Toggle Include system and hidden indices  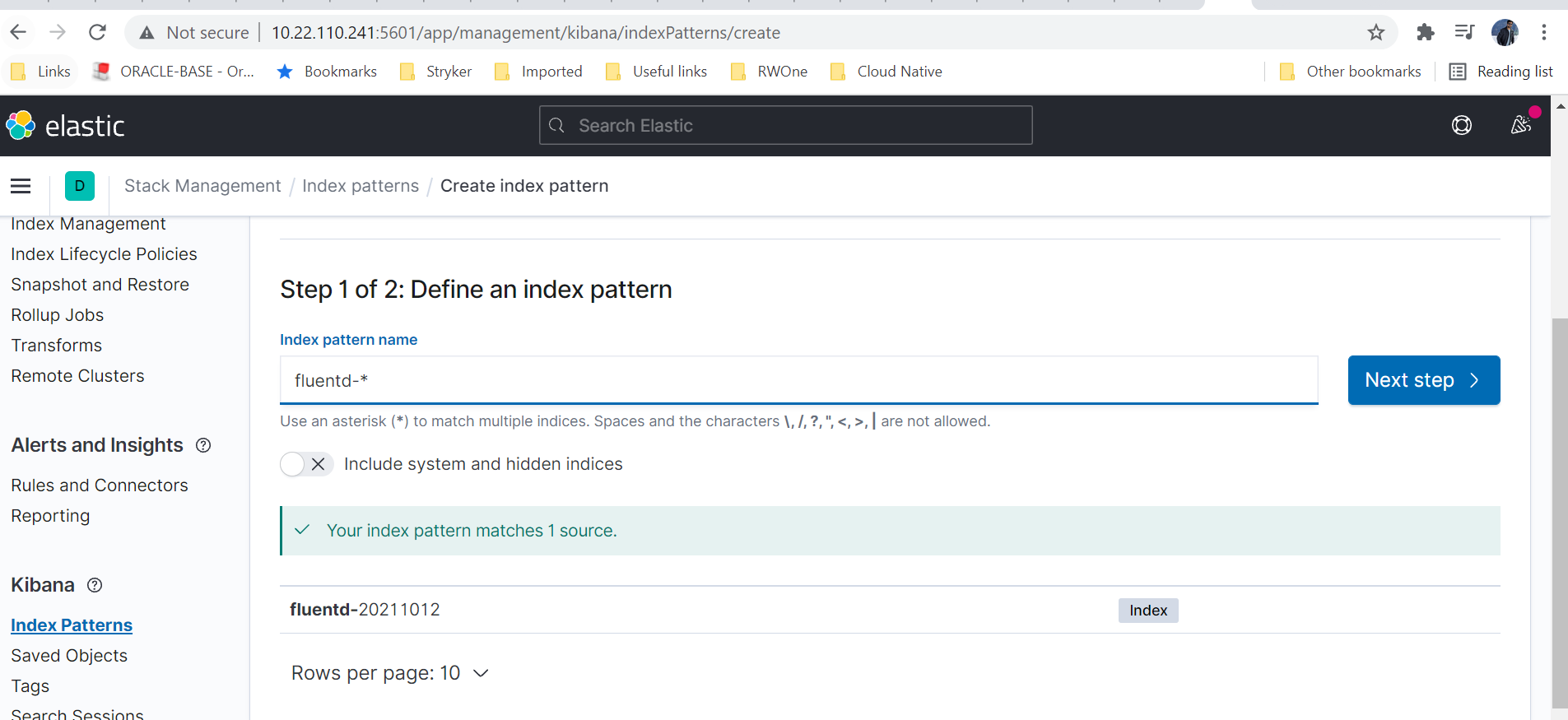click(x=306, y=464)
